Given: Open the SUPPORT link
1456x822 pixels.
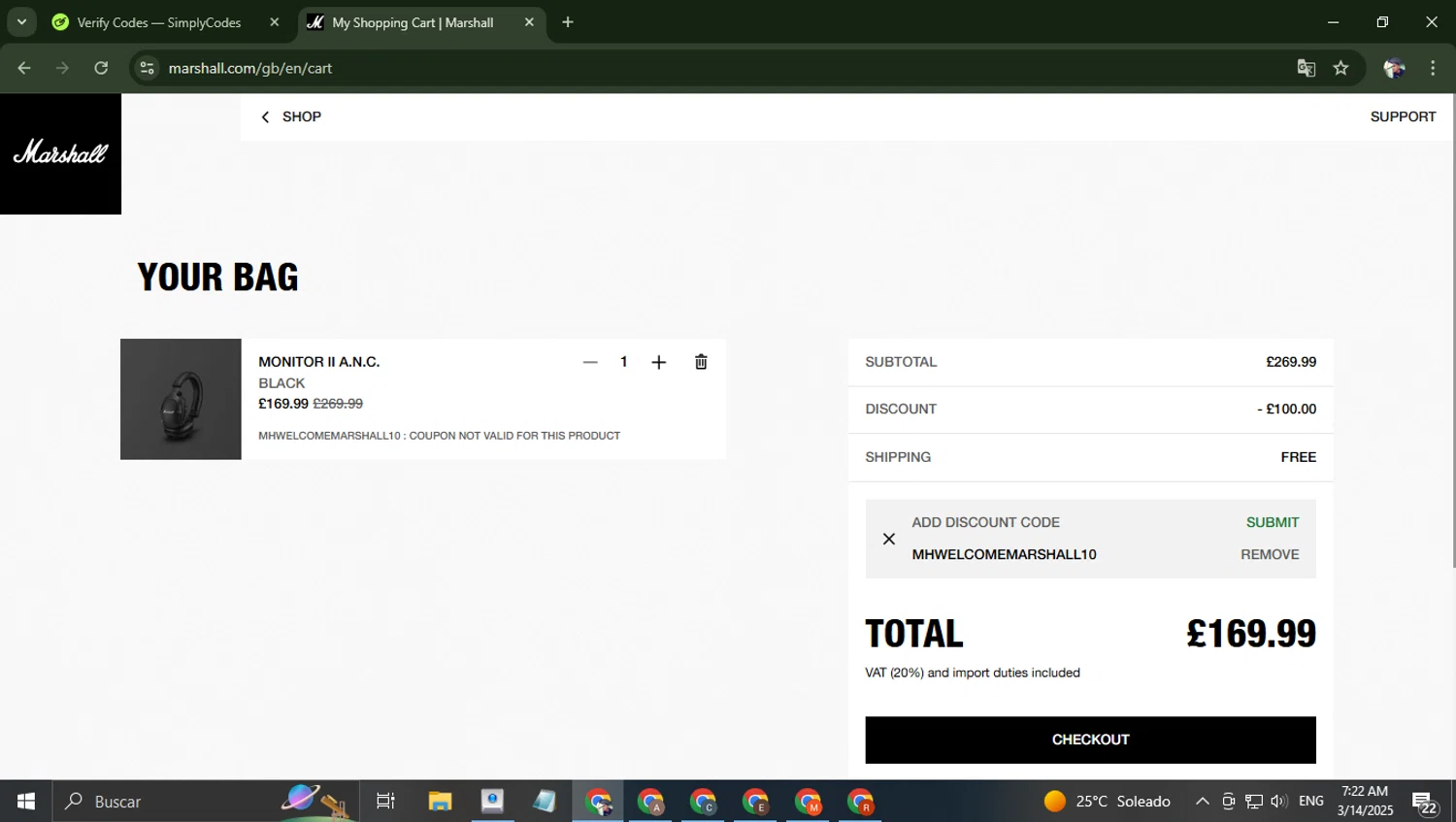Looking at the screenshot, I should [x=1403, y=116].
